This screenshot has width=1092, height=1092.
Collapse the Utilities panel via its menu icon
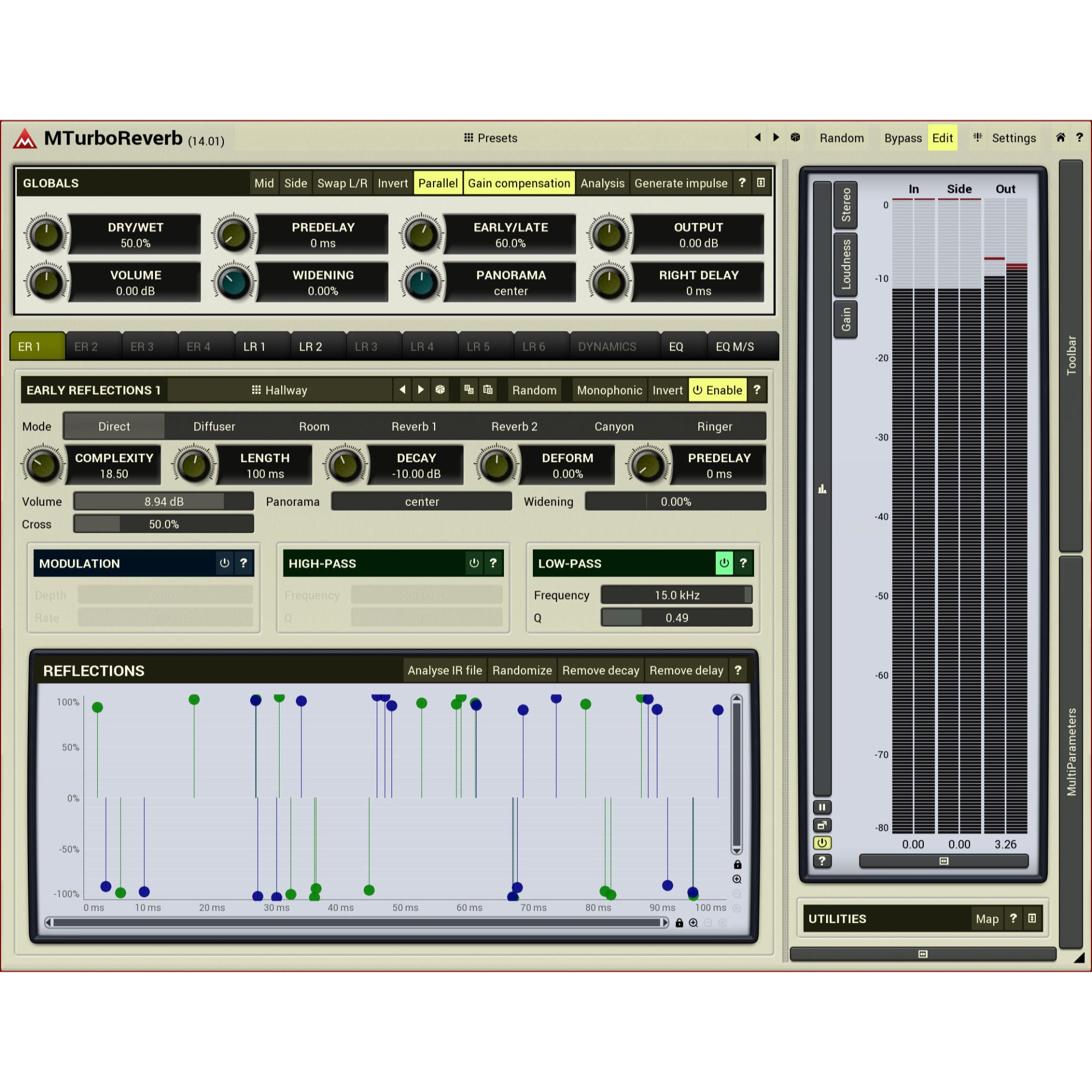tap(1032, 918)
